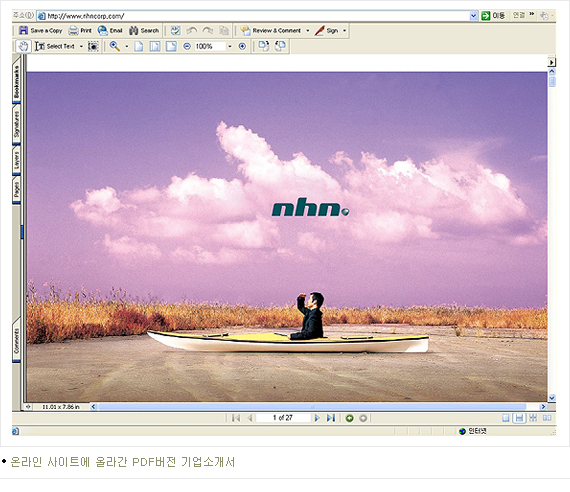
Task: Click the Sign pen button
Action: click(x=326, y=31)
